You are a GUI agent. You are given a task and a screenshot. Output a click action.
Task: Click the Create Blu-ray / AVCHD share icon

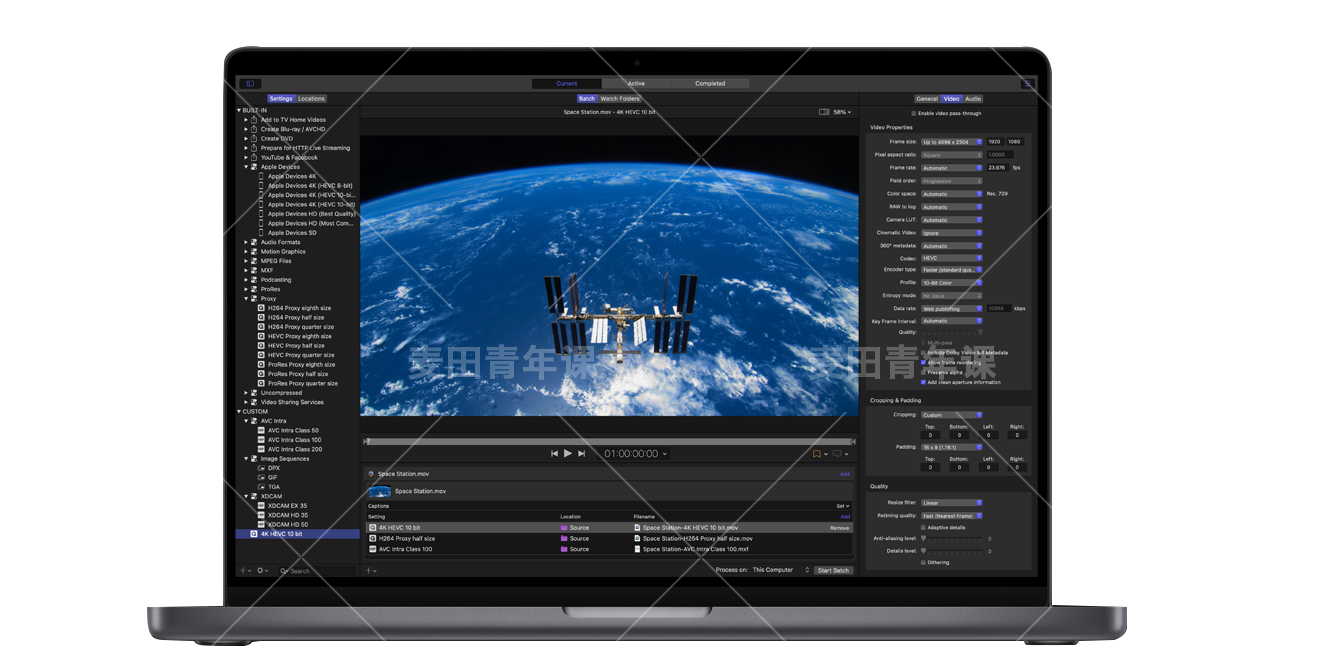pyautogui.click(x=254, y=129)
